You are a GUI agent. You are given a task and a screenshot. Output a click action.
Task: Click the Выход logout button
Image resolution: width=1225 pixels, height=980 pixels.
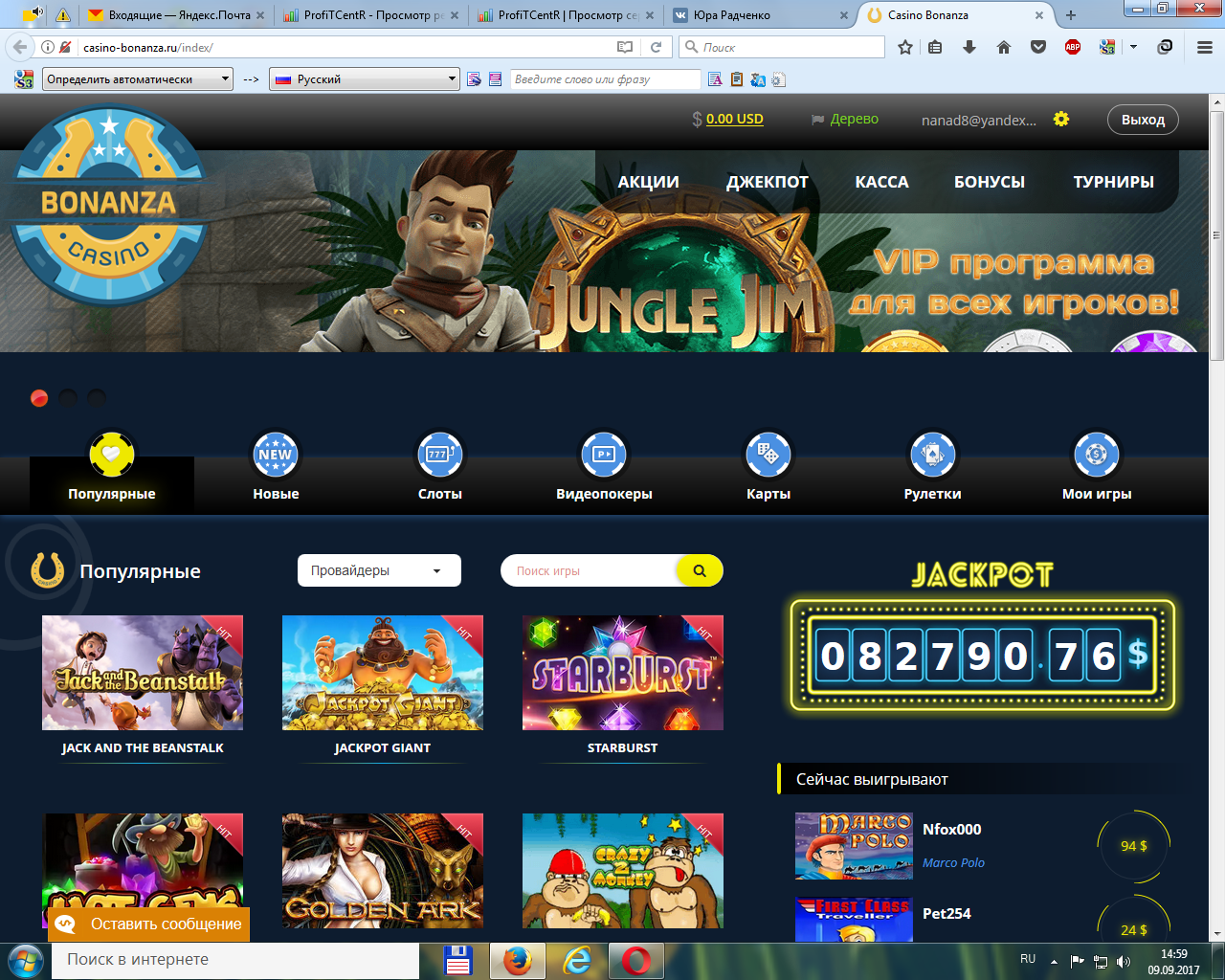tap(1143, 120)
